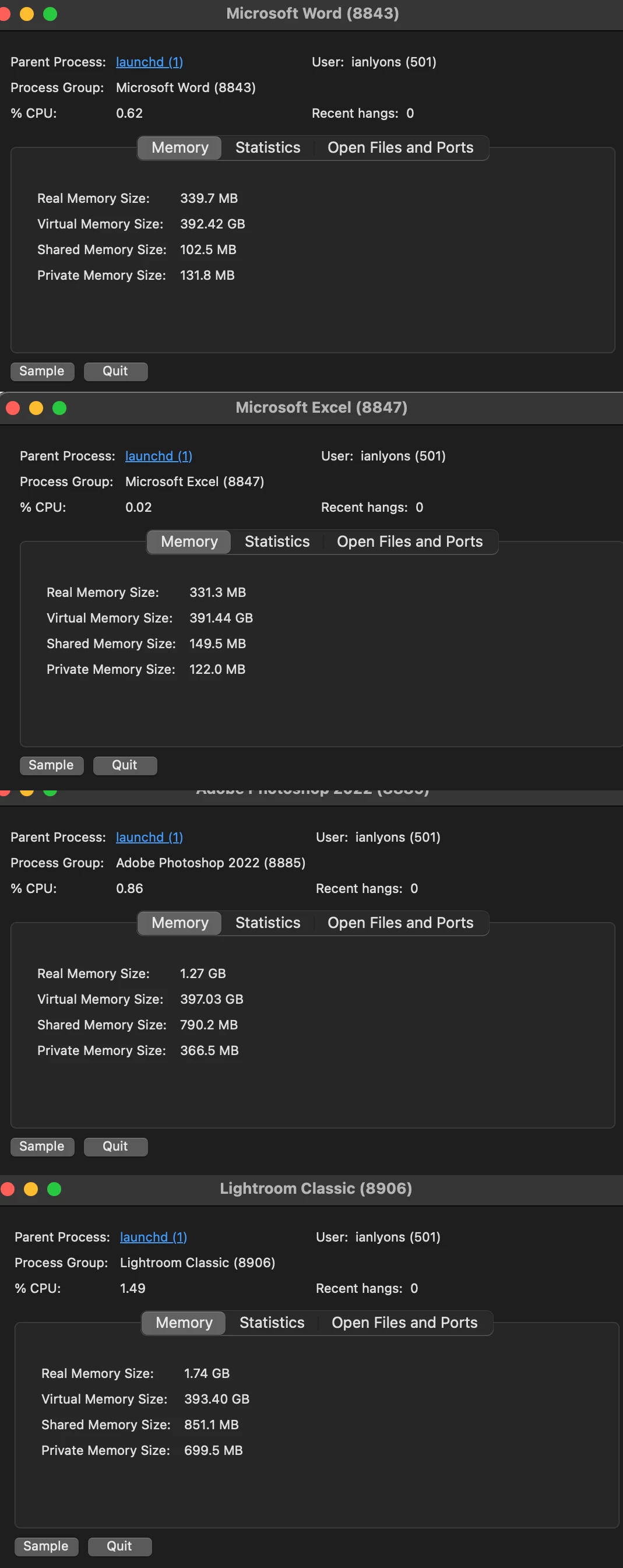Click Lightroom shared memory value 851.1 MB
The image size is (623, 1568).
pyautogui.click(x=211, y=1425)
